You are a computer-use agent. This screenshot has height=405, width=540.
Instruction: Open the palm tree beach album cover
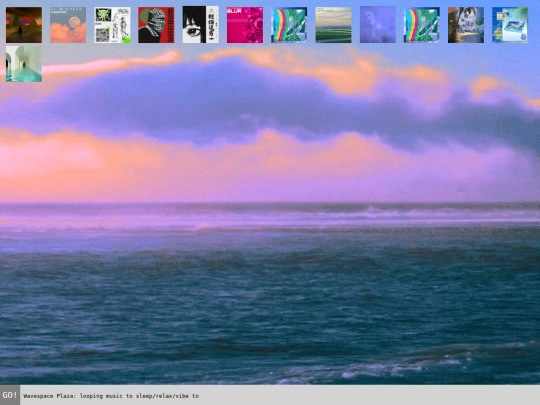click(x=466, y=25)
